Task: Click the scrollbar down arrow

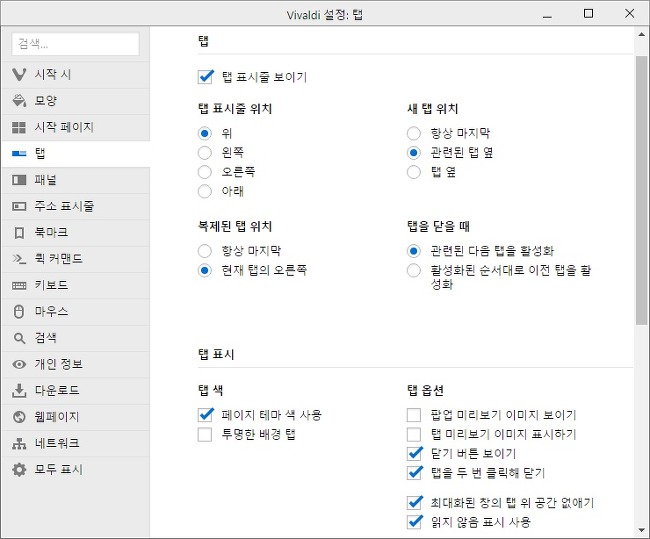Action: [641, 530]
